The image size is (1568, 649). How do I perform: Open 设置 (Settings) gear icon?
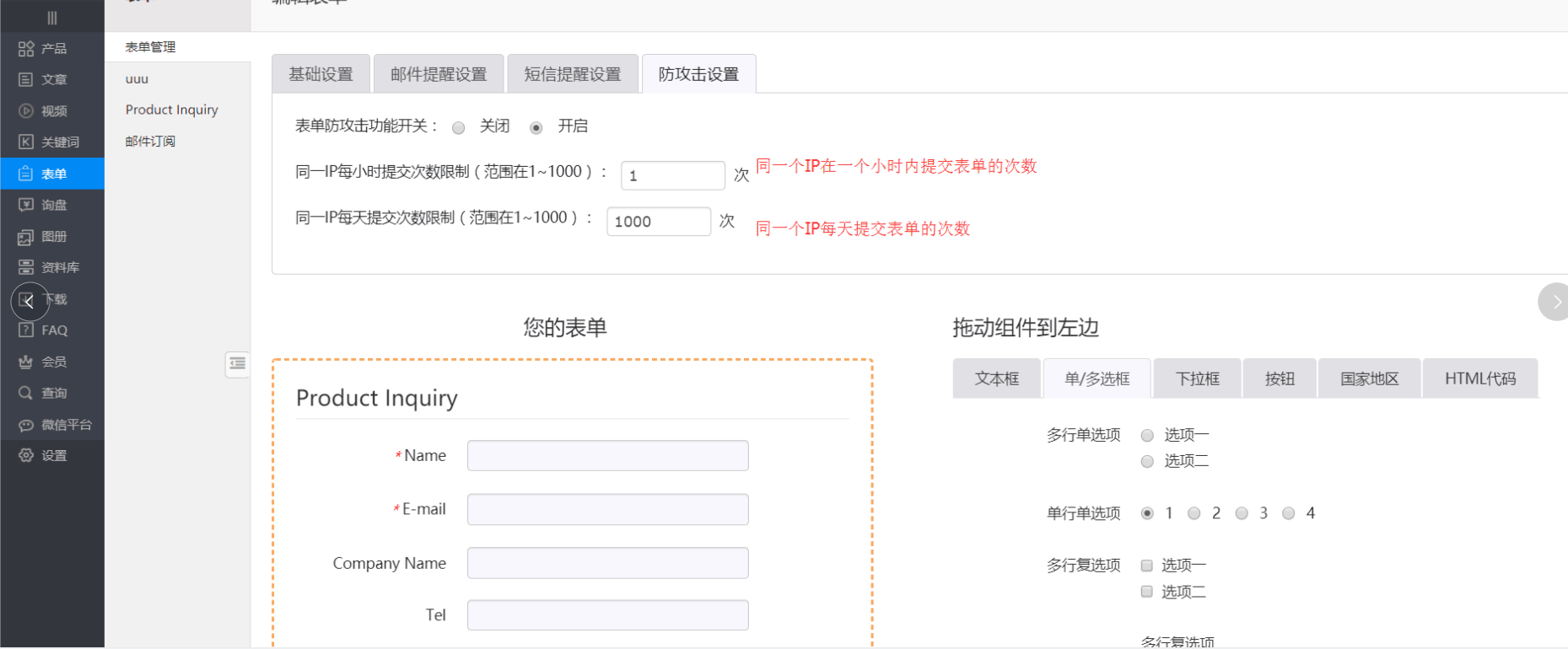pyautogui.click(x=26, y=456)
